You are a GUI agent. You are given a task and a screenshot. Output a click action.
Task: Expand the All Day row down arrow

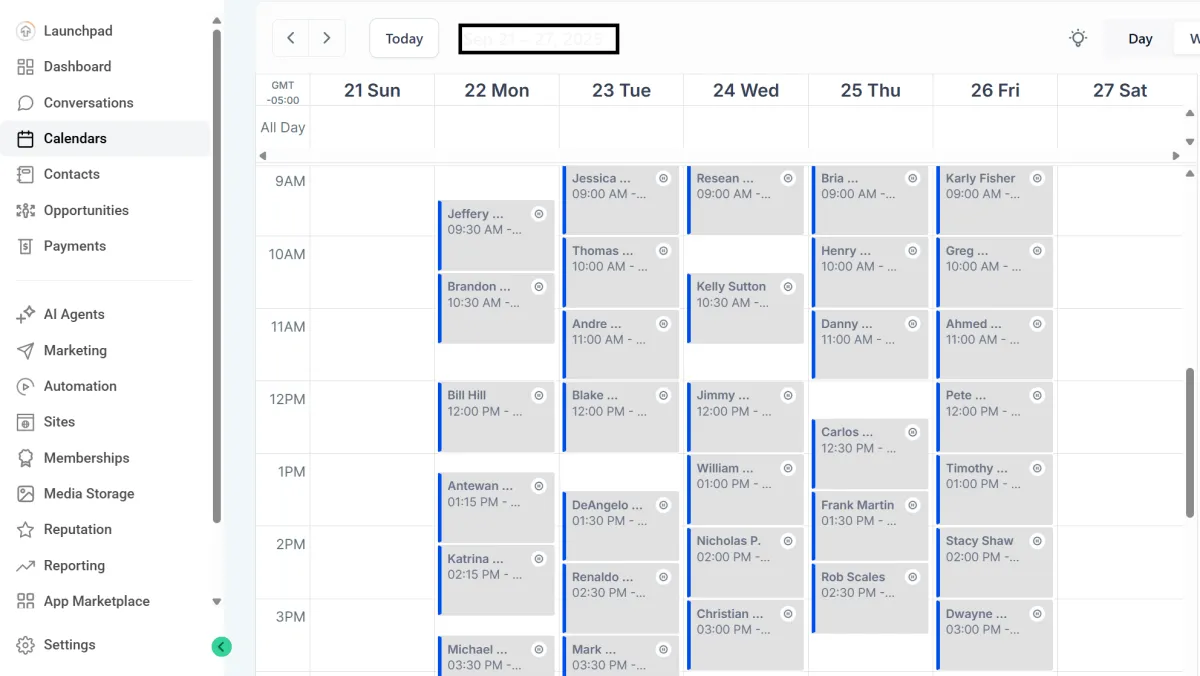click(1190, 142)
